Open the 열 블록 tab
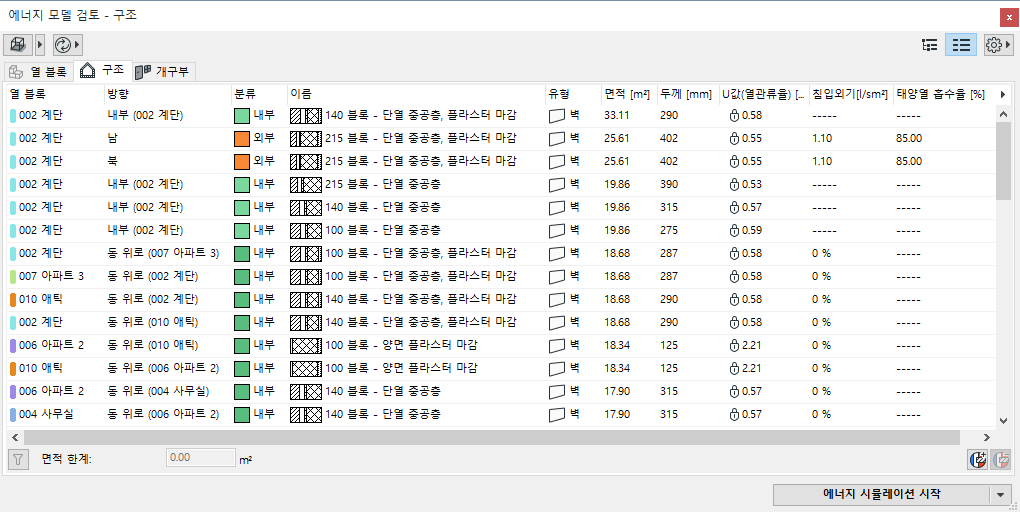The width and height of the screenshot is (1020, 512). click(38, 71)
